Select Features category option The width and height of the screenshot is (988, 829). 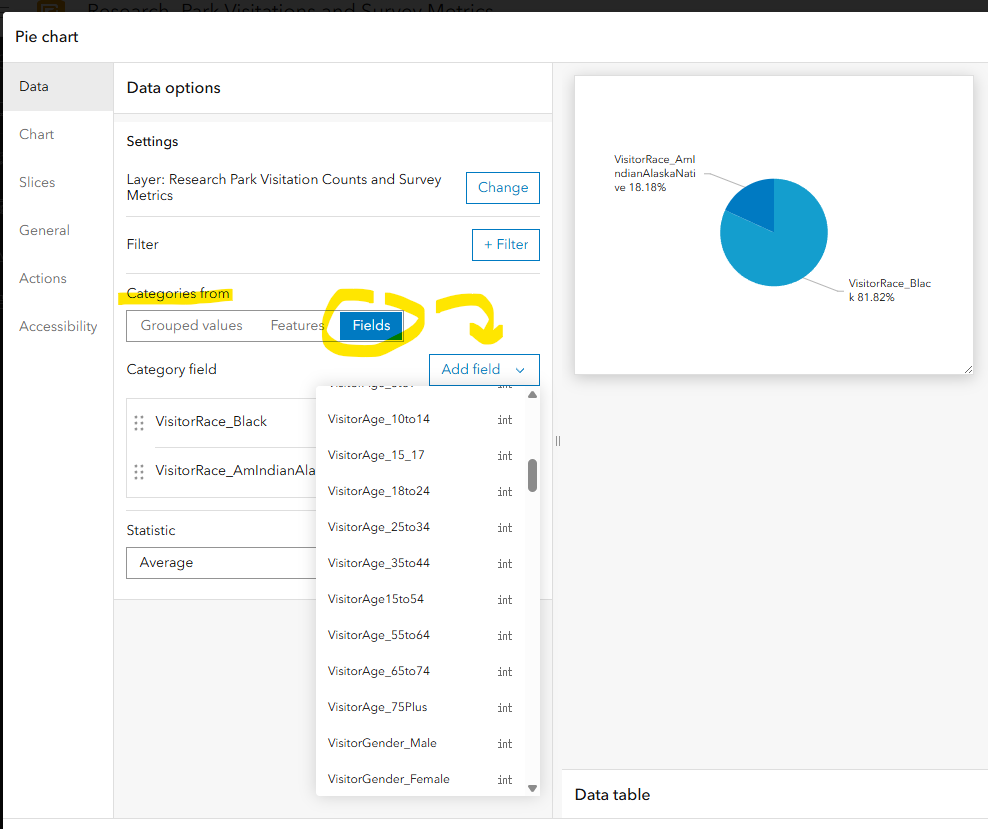point(297,326)
